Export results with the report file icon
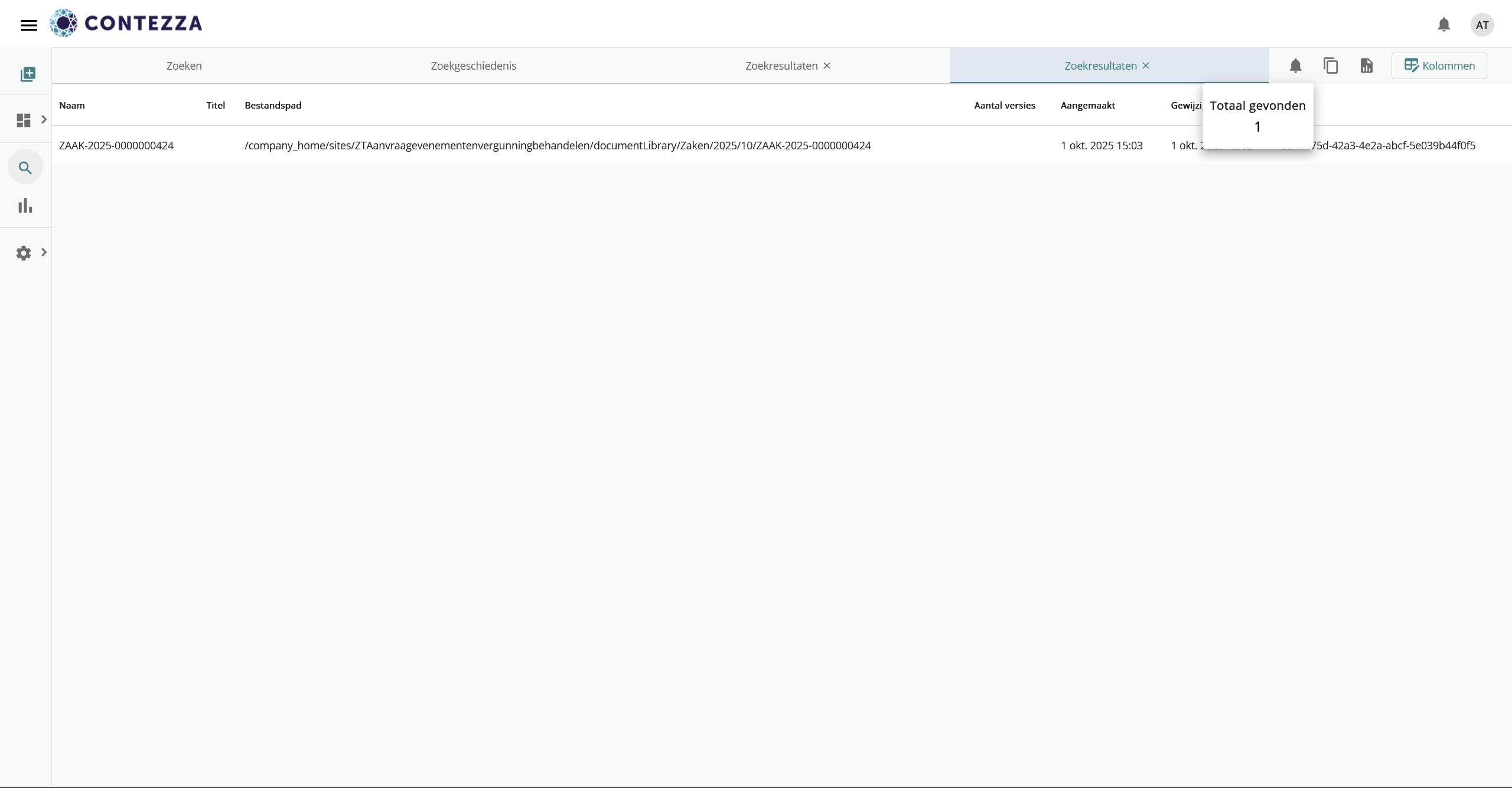 (1366, 66)
